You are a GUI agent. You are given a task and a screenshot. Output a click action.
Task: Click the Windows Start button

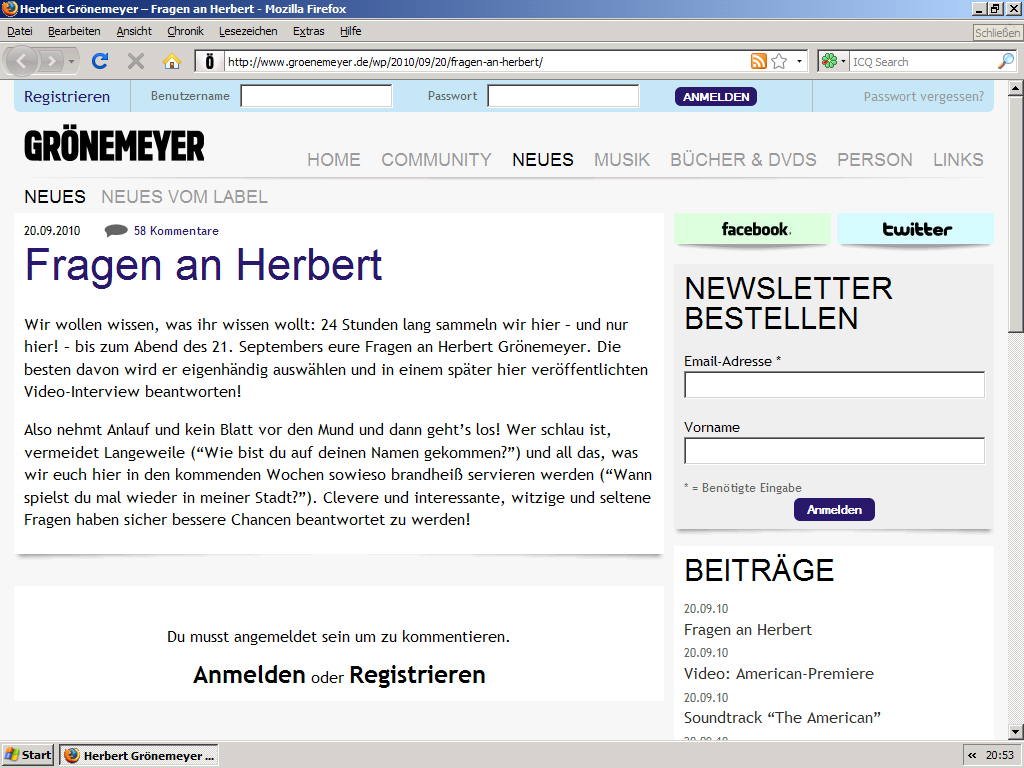[x=28, y=755]
